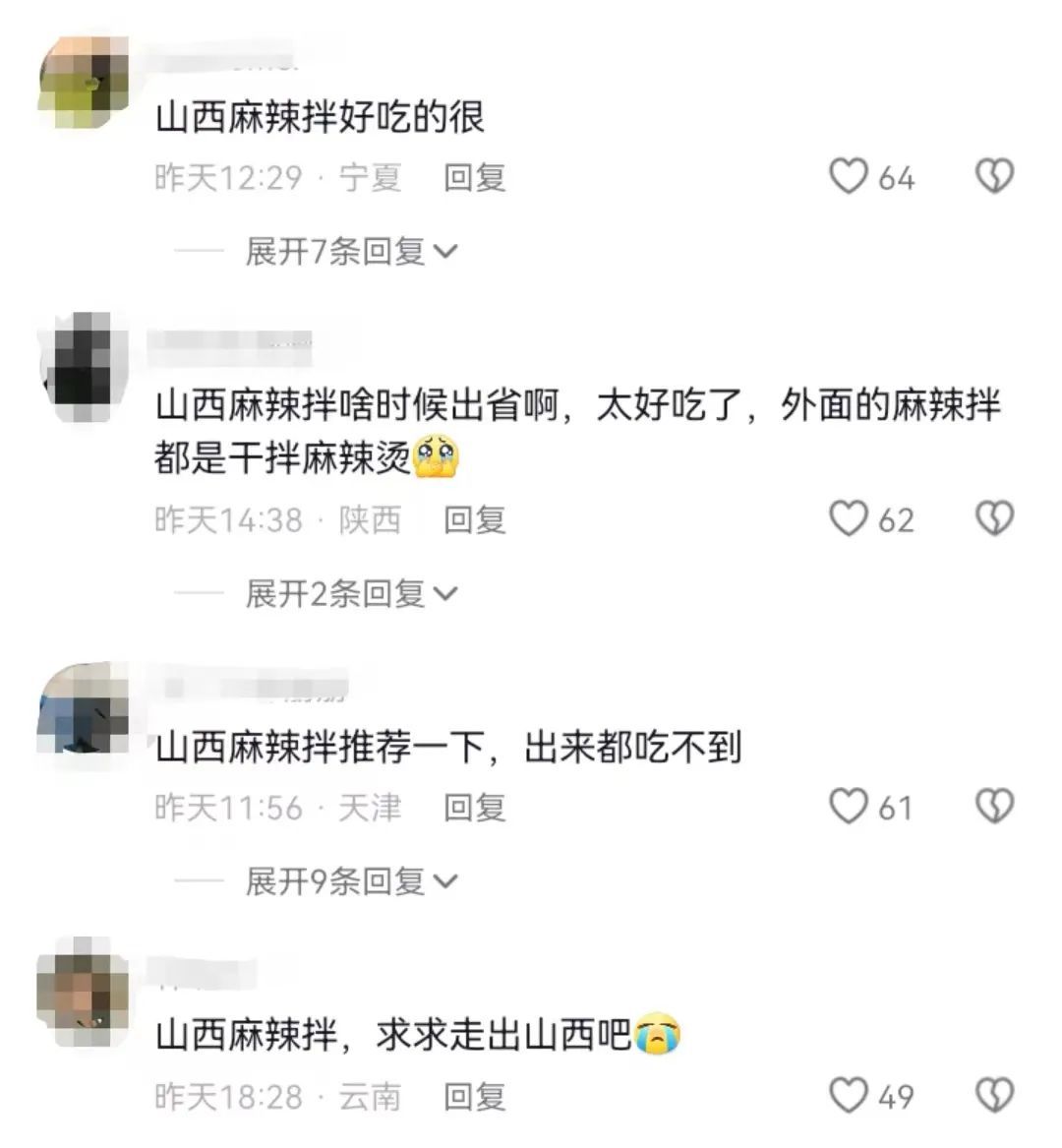The image size is (1062, 1148).
Task: Like the Tianjin comment with 61 likes
Action: [849, 807]
